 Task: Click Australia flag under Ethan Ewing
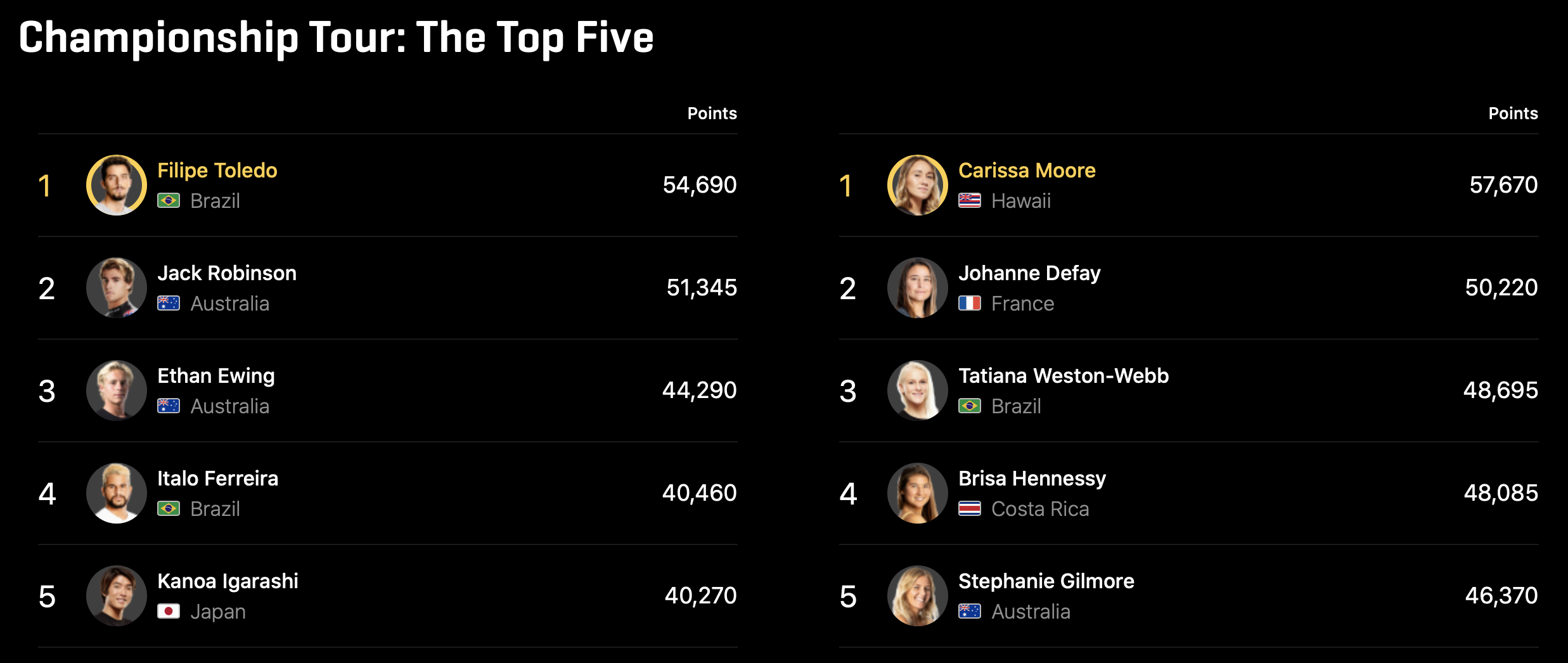click(x=169, y=406)
